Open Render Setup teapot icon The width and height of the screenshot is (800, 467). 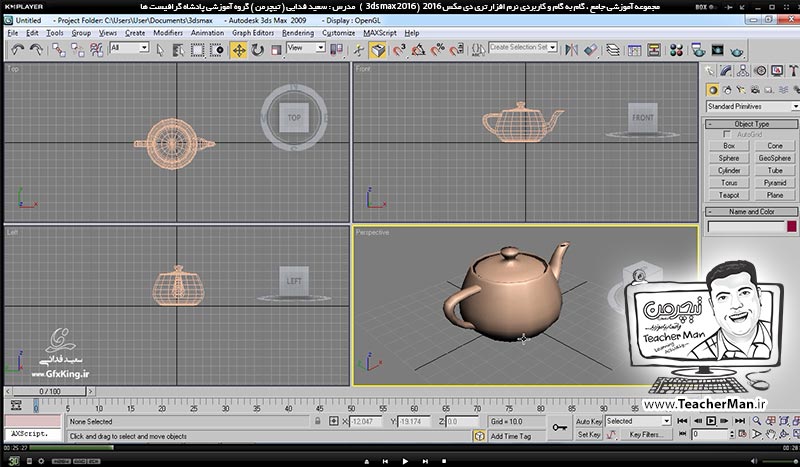click(x=698, y=50)
